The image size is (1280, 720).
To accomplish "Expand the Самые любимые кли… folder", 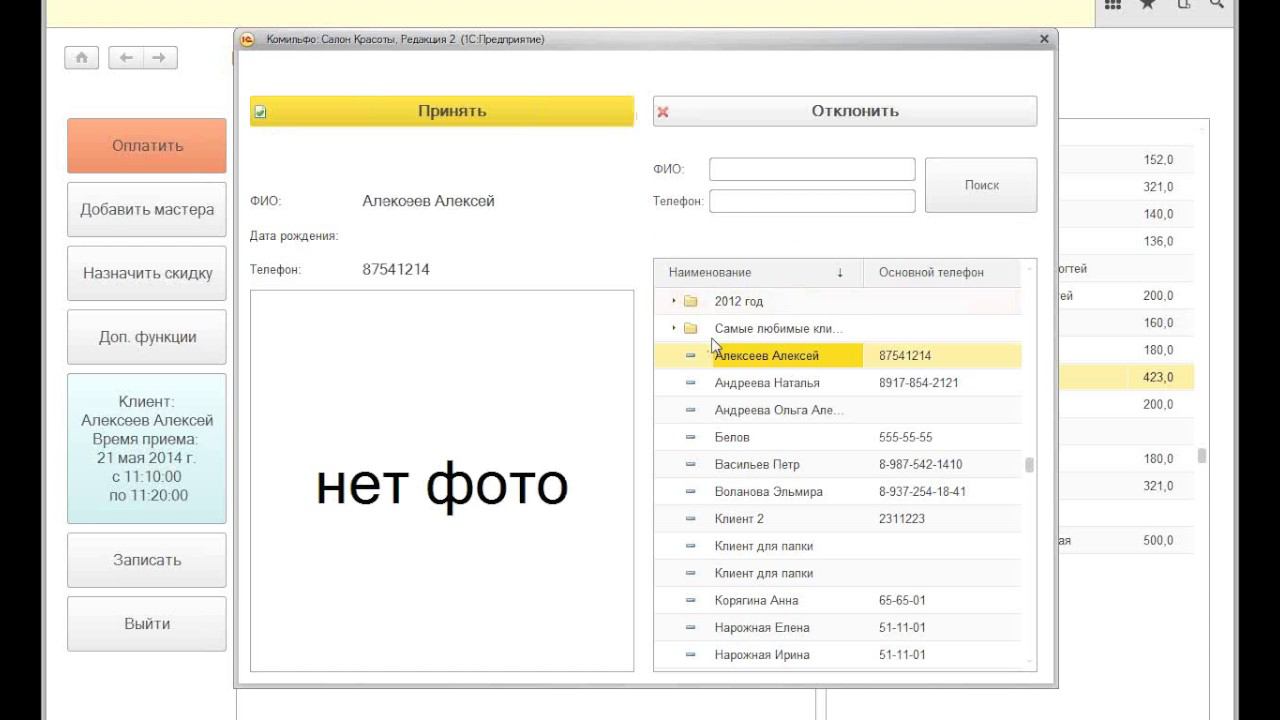I will (x=674, y=328).
